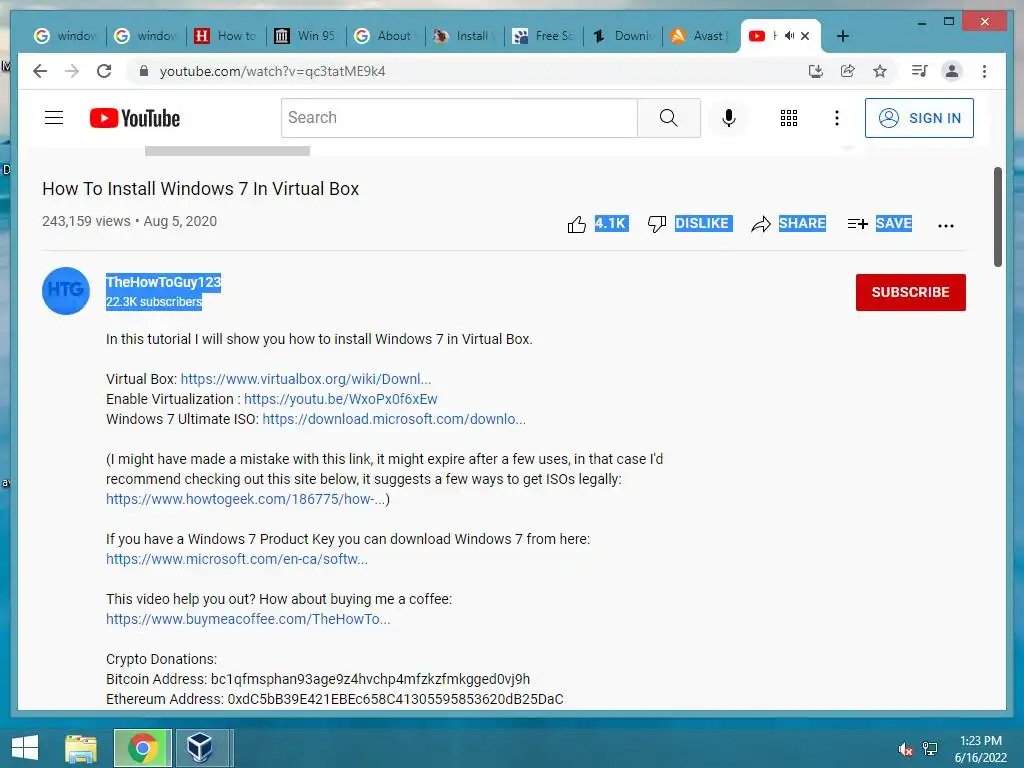Open the microsoft.com/en-ca software link
1024x768 pixels.
(x=237, y=559)
